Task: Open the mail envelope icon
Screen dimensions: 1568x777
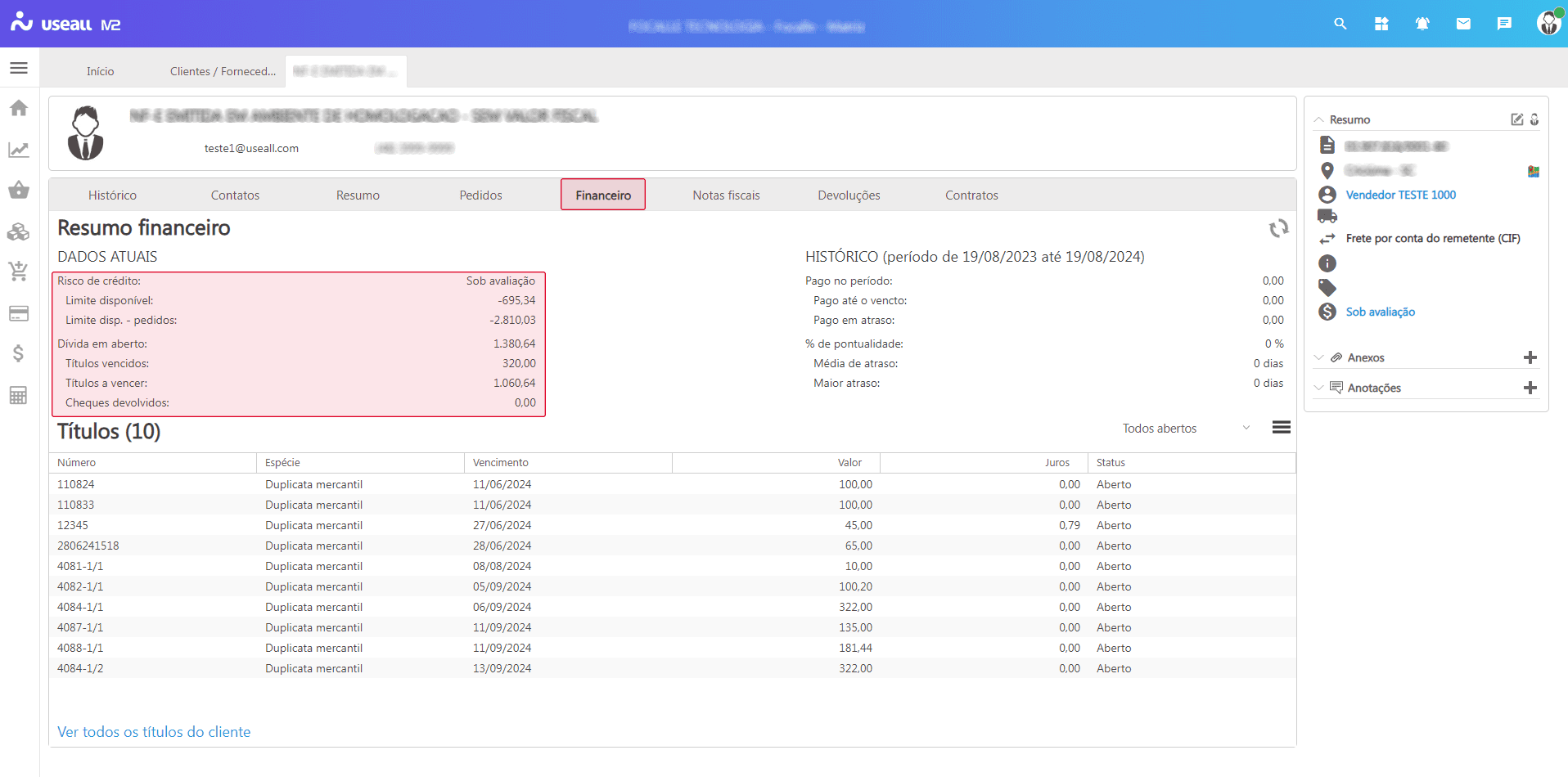Action: tap(1463, 24)
